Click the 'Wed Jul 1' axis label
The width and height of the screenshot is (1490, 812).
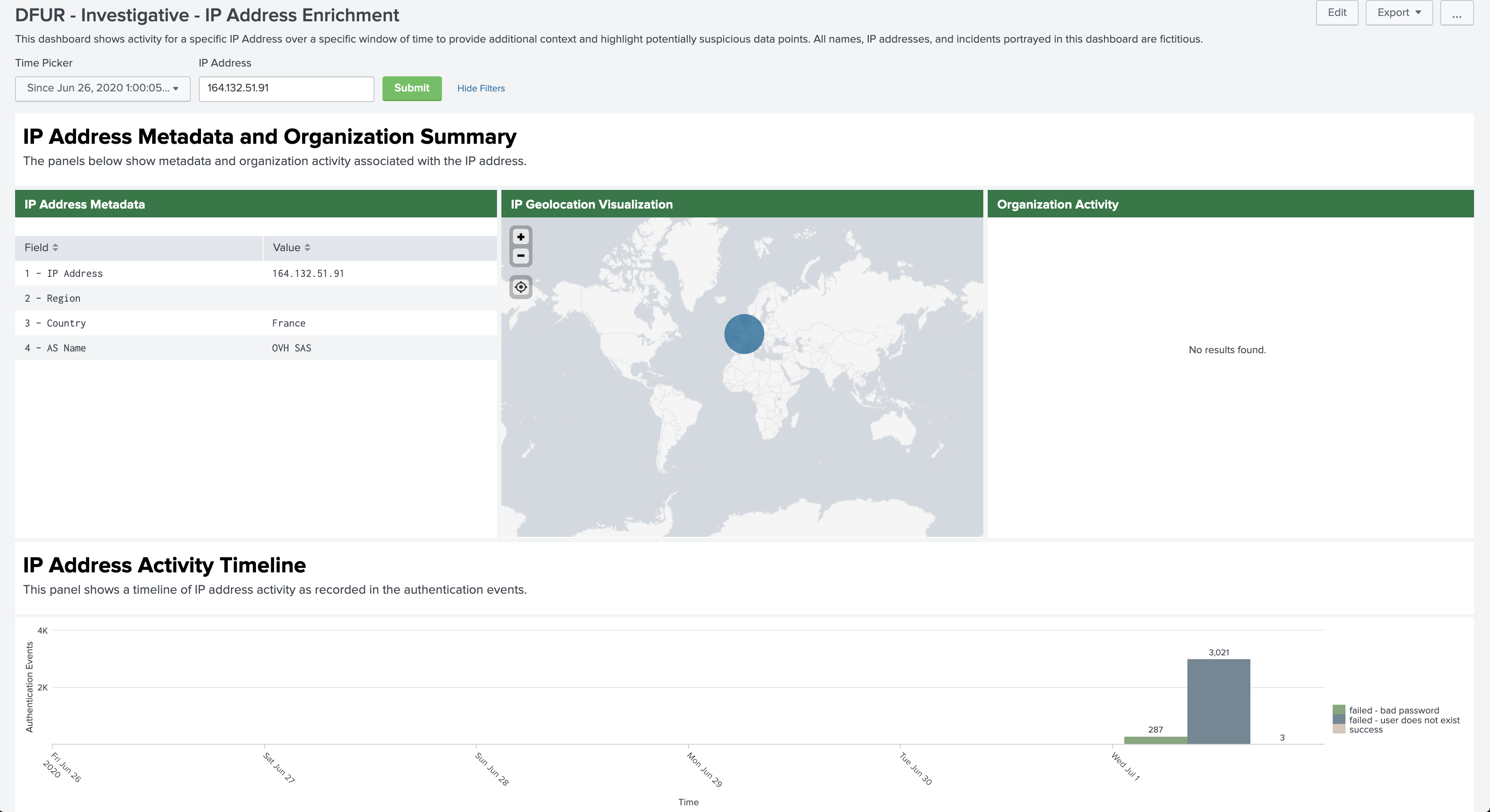1125,767
